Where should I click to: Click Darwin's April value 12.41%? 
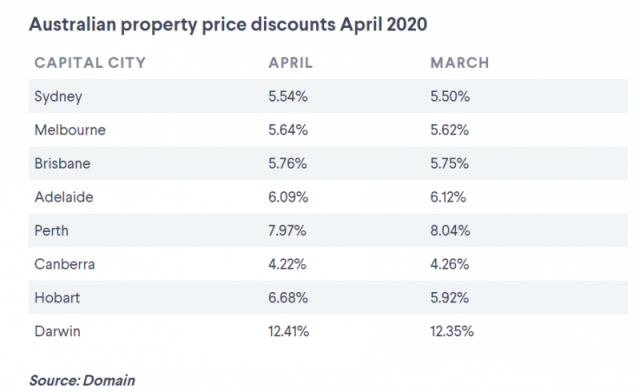pyautogui.click(x=289, y=331)
